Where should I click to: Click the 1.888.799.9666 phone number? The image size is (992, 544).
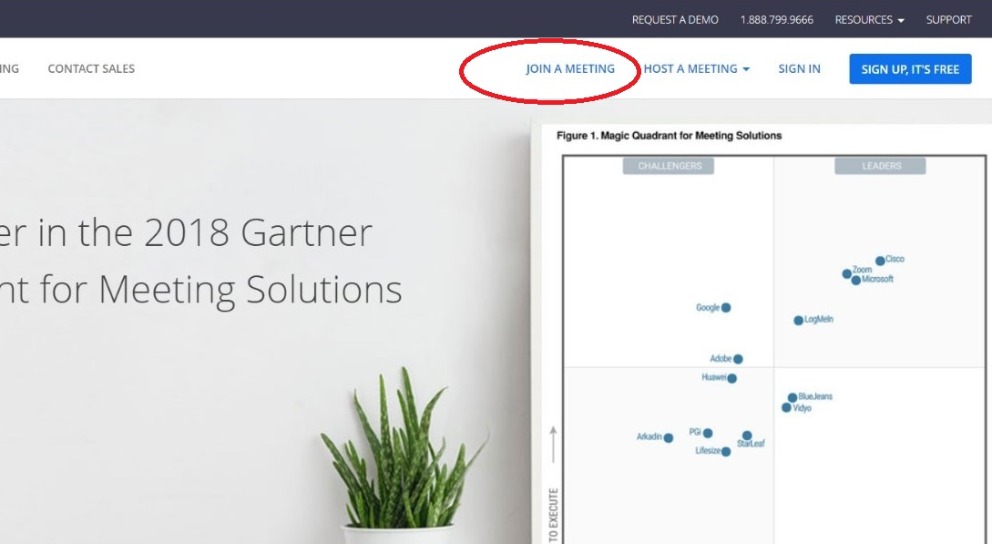(776, 20)
